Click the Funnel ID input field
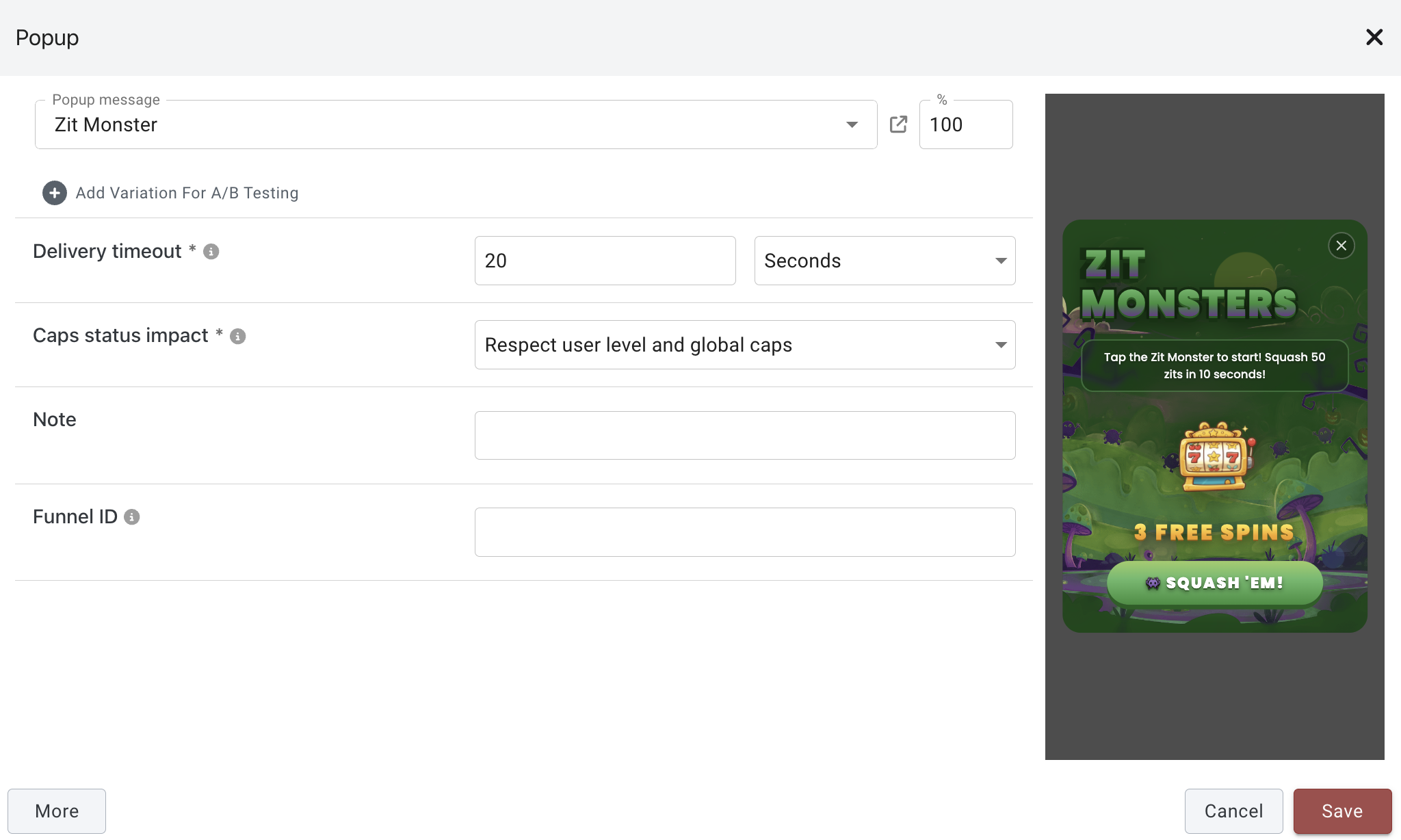1401x840 pixels. click(x=744, y=532)
